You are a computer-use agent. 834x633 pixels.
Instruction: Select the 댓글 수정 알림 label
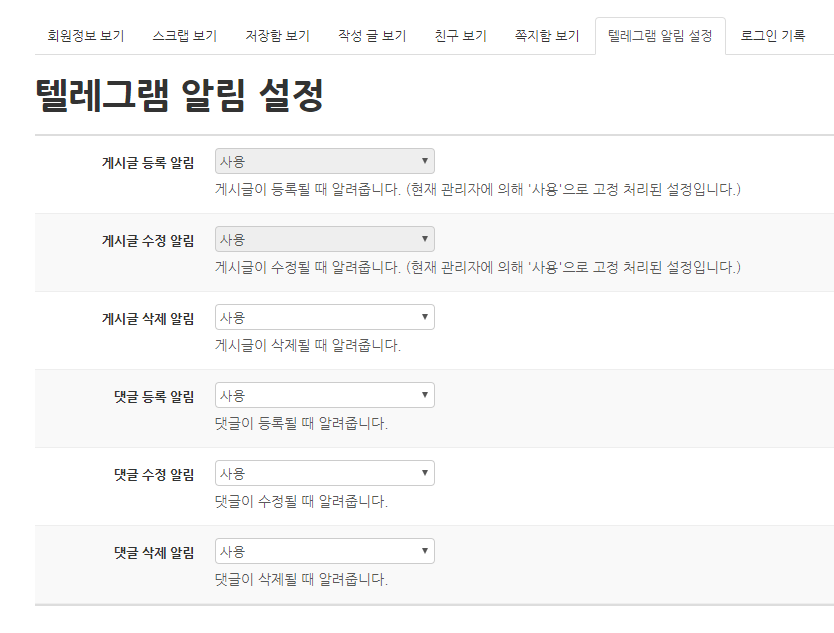pyautogui.click(x=154, y=474)
